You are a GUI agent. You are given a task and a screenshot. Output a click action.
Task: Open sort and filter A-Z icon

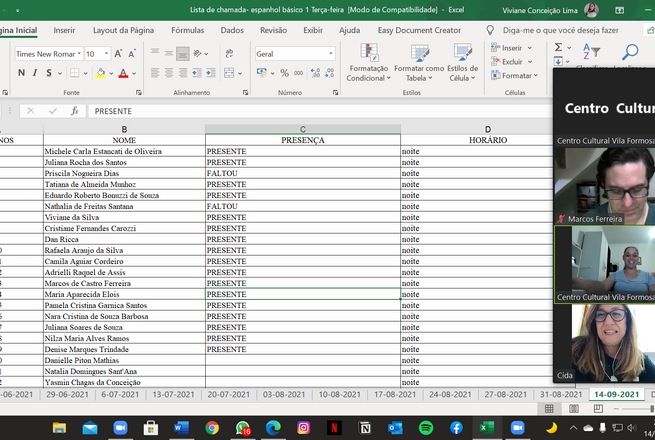[x=591, y=51]
